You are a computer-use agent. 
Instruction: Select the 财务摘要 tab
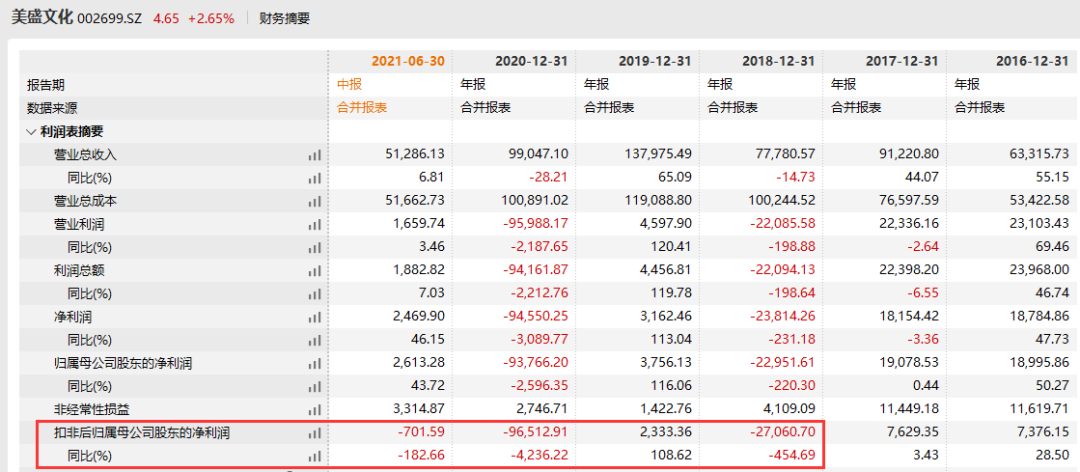point(284,18)
